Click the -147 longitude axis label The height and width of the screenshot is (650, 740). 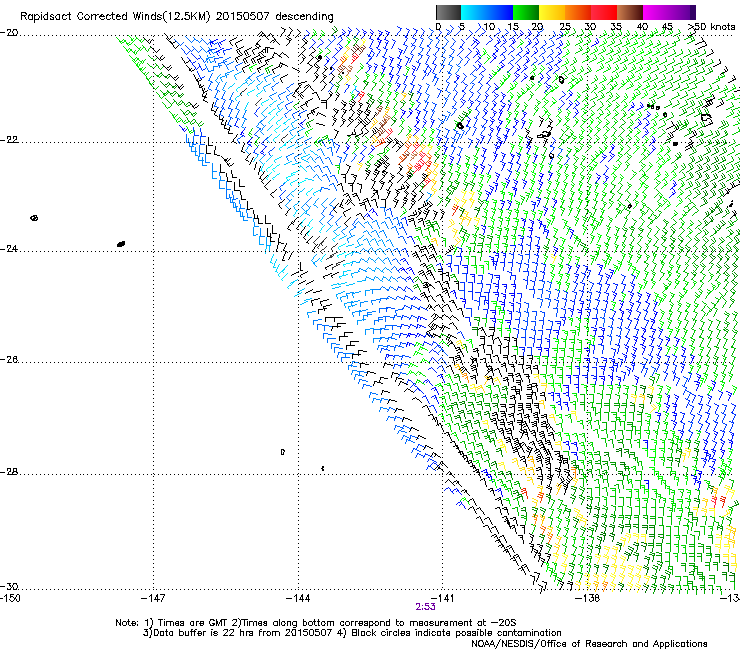(x=153, y=599)
